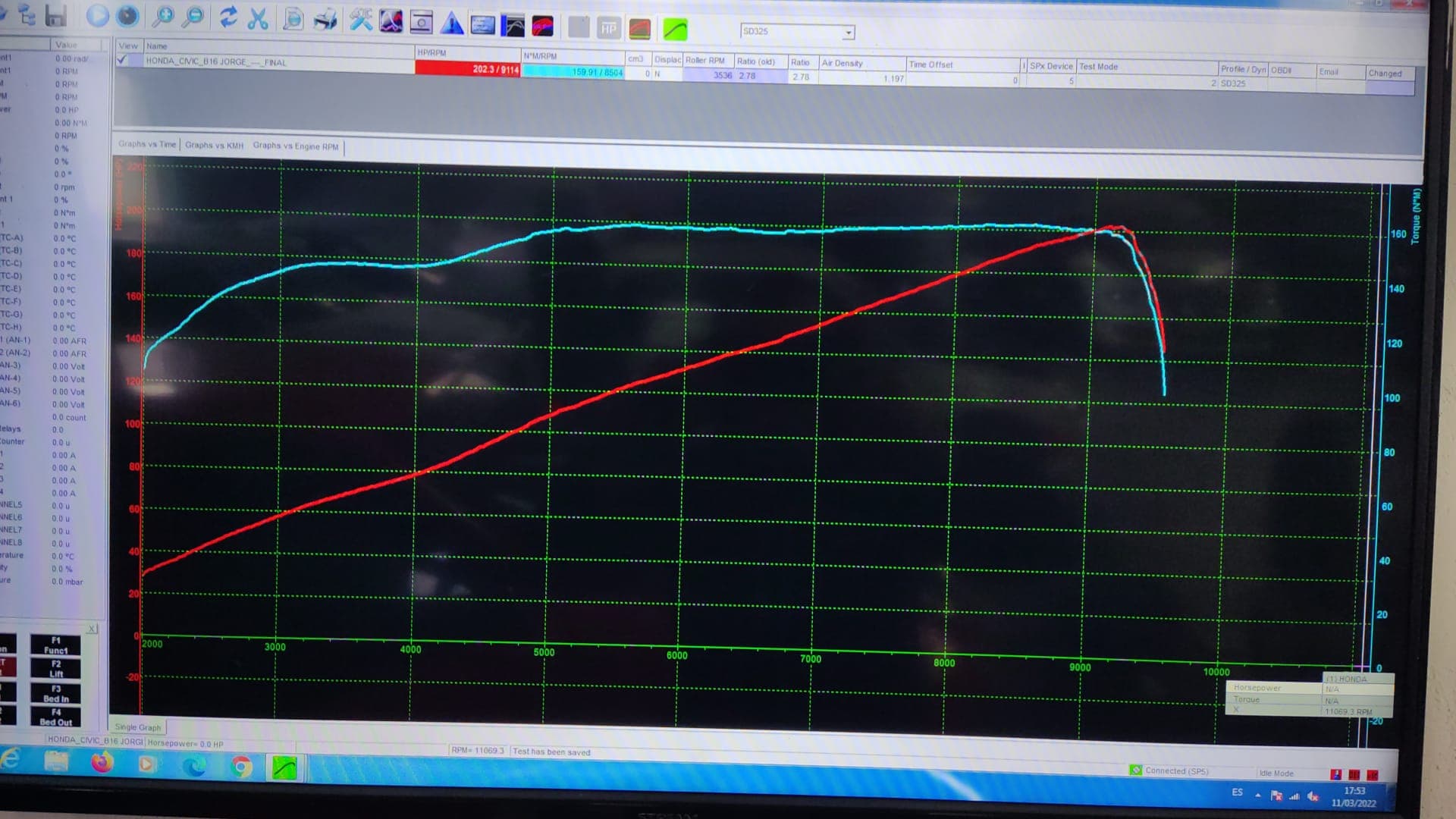Click the Connected (SP5) status indicator

click(1169, 770)
